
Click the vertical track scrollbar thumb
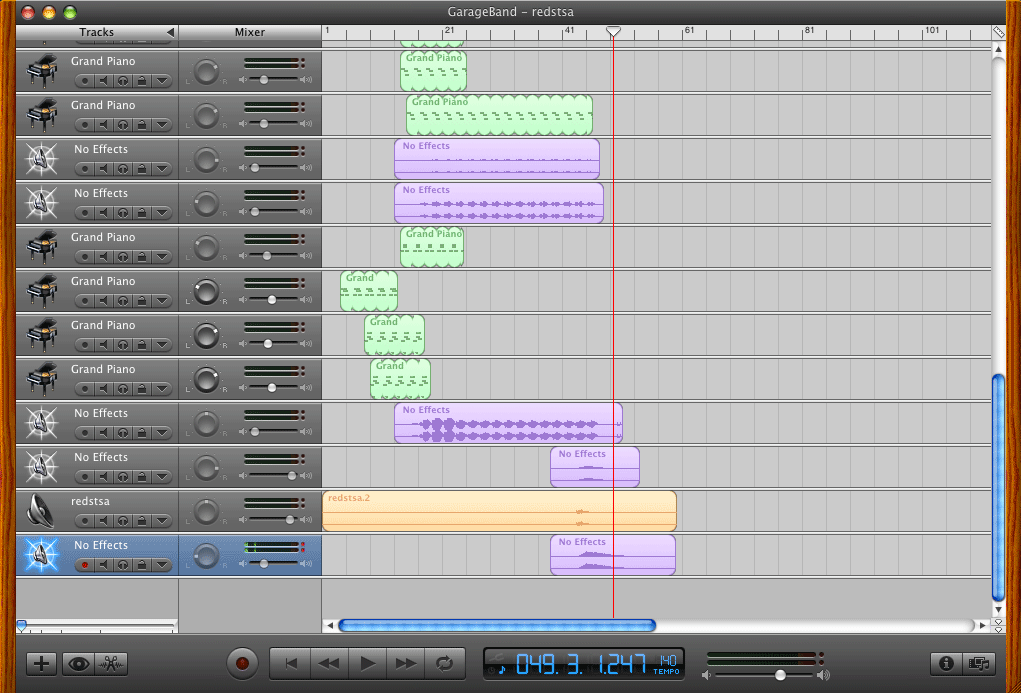[x=998, y=488]
